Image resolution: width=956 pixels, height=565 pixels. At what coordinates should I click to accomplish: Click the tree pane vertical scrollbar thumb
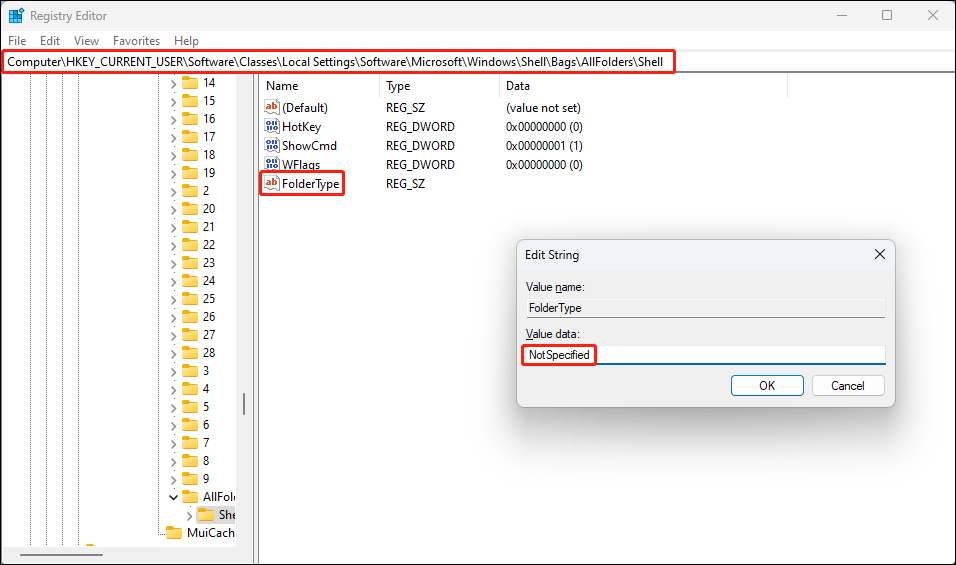(244, 403)
